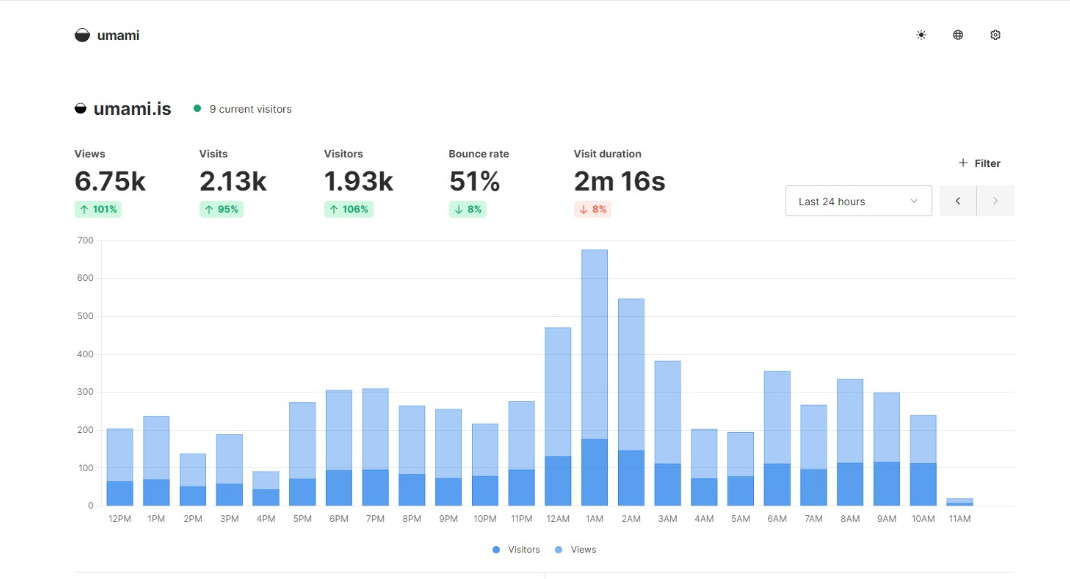Click the next period right chevron
Image resolution: width=1070 pixels, height=579 pixels.
click(995, 201)
